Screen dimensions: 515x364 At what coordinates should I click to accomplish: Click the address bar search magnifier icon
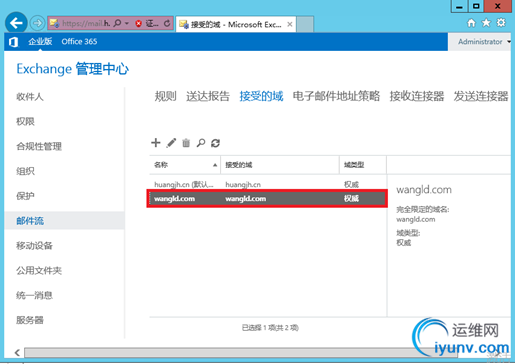tap(117, 23)
